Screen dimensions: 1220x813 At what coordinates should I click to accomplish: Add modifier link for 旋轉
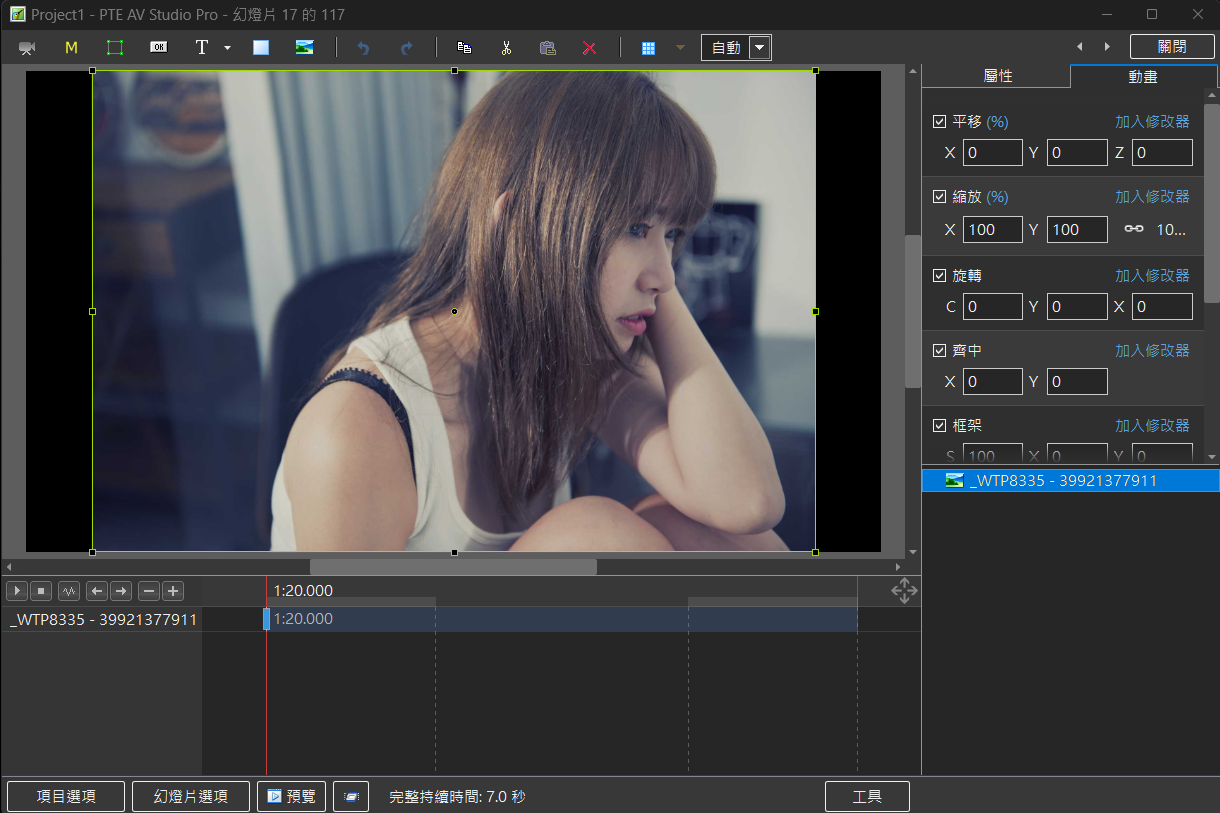tap(1152, 275)
